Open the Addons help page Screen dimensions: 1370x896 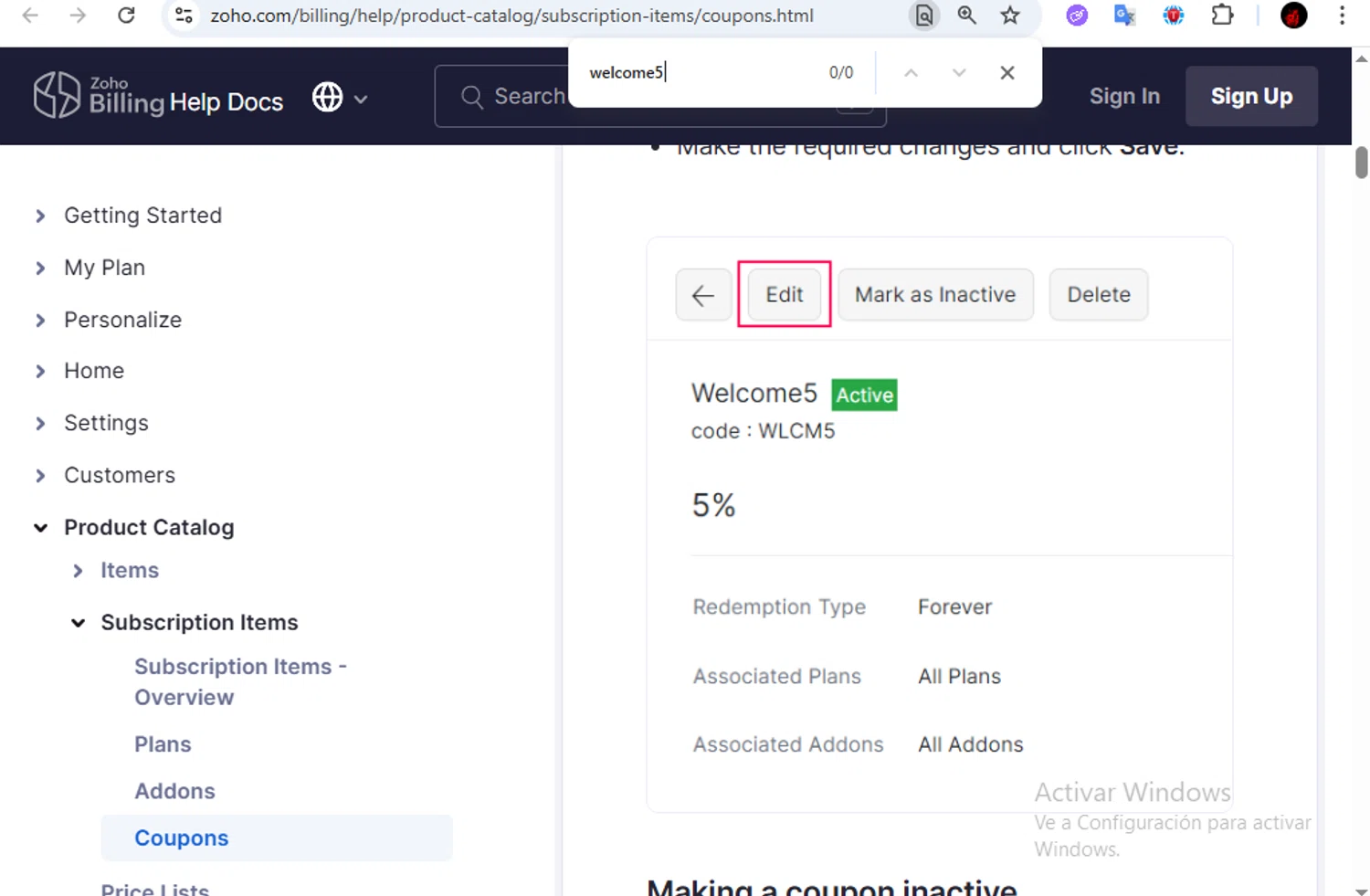tap(174, 791)
